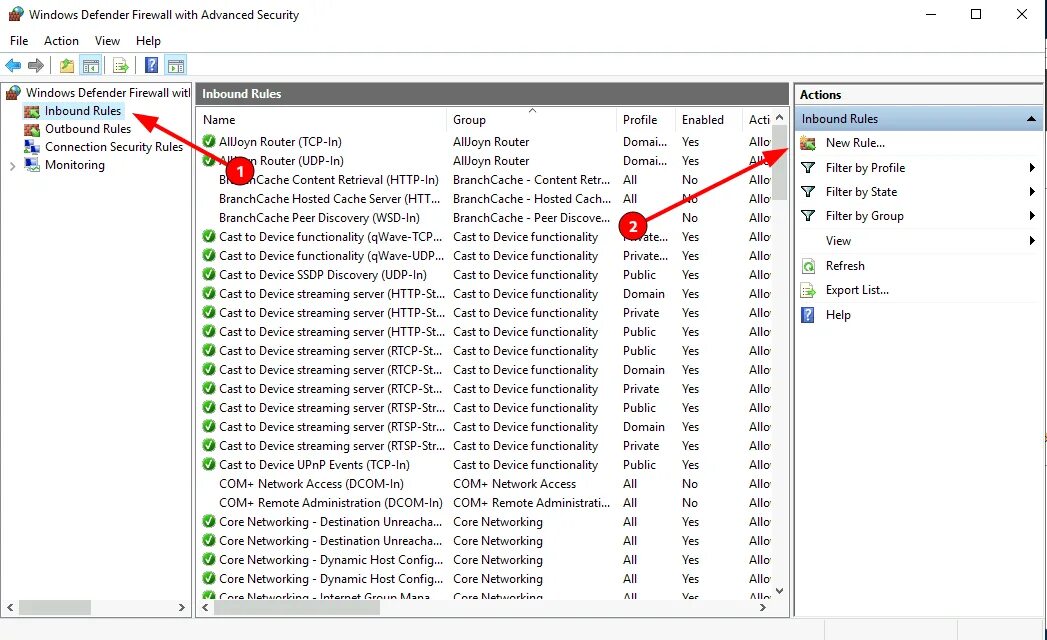Toggle the Show/Hide Action Pane toolbar icon

(x=176, y=65)
